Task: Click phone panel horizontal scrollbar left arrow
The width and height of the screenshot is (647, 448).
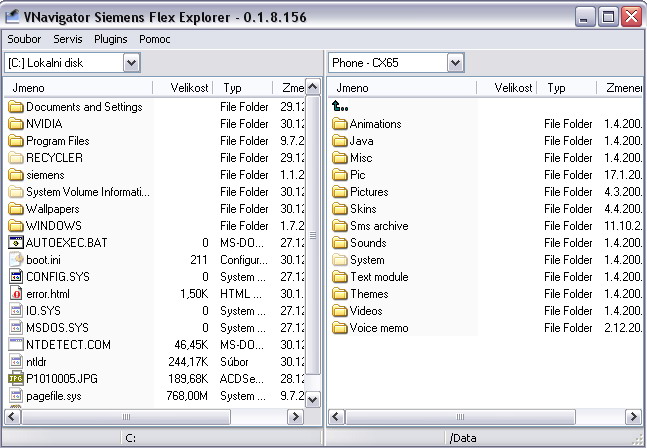Action: [336, 417]
